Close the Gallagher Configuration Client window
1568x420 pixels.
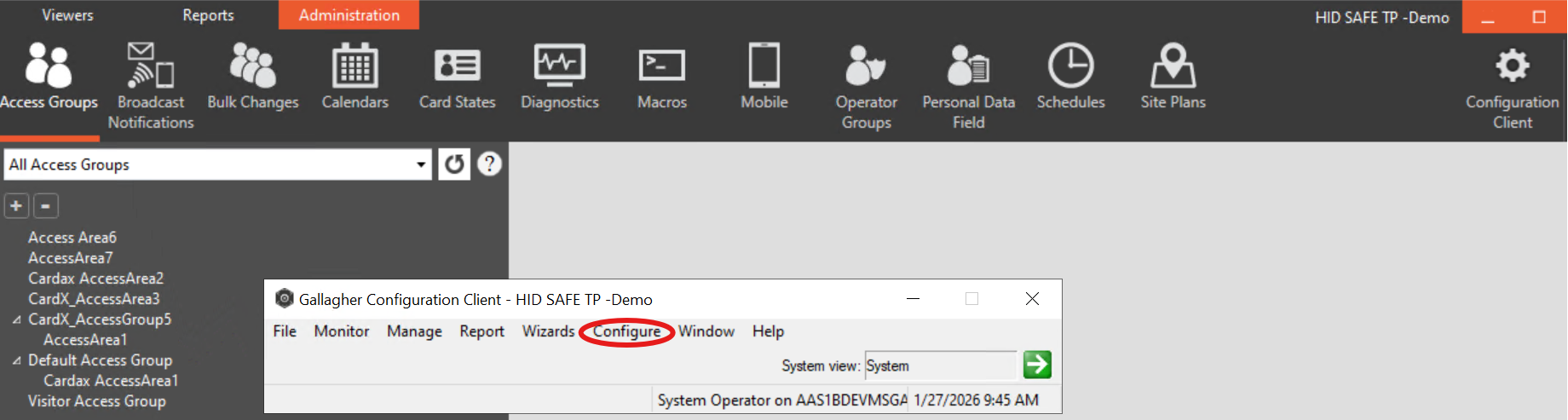(1032, 299)
